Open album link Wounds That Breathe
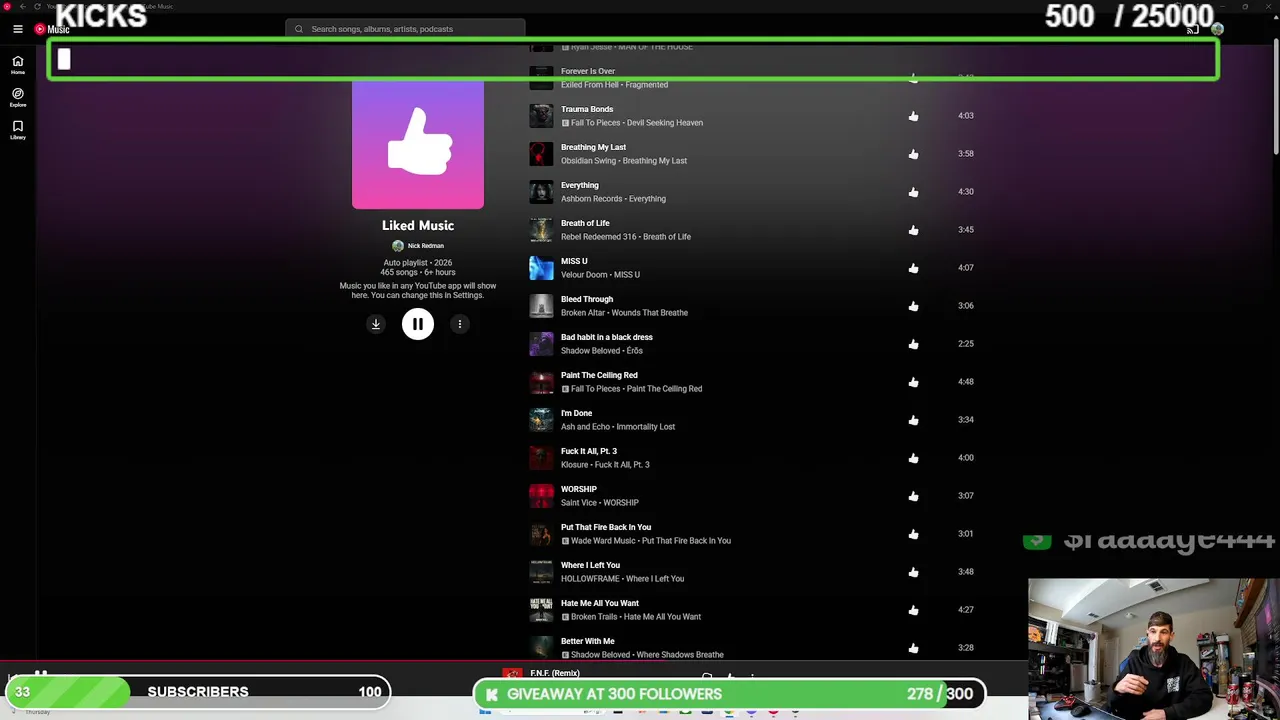Viewport: 1280px width, 720px height. coord(648,313)
